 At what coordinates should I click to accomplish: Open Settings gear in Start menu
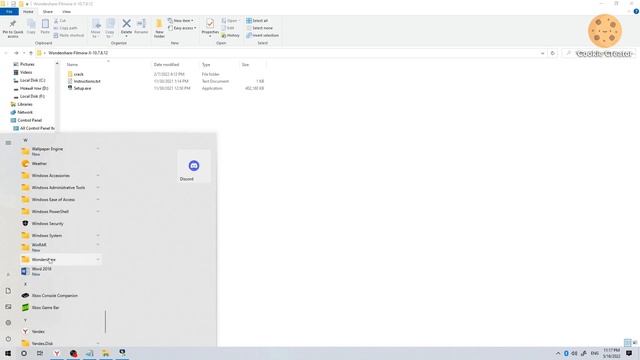click(8, 323)
